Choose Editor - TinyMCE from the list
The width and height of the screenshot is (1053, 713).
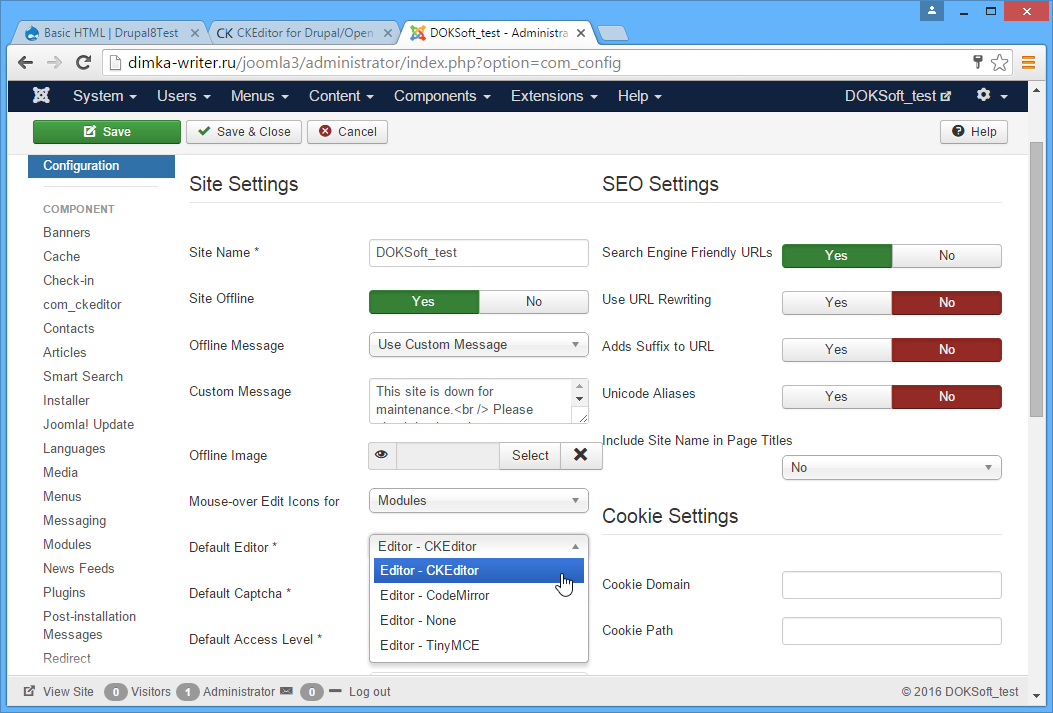(429, 646)
